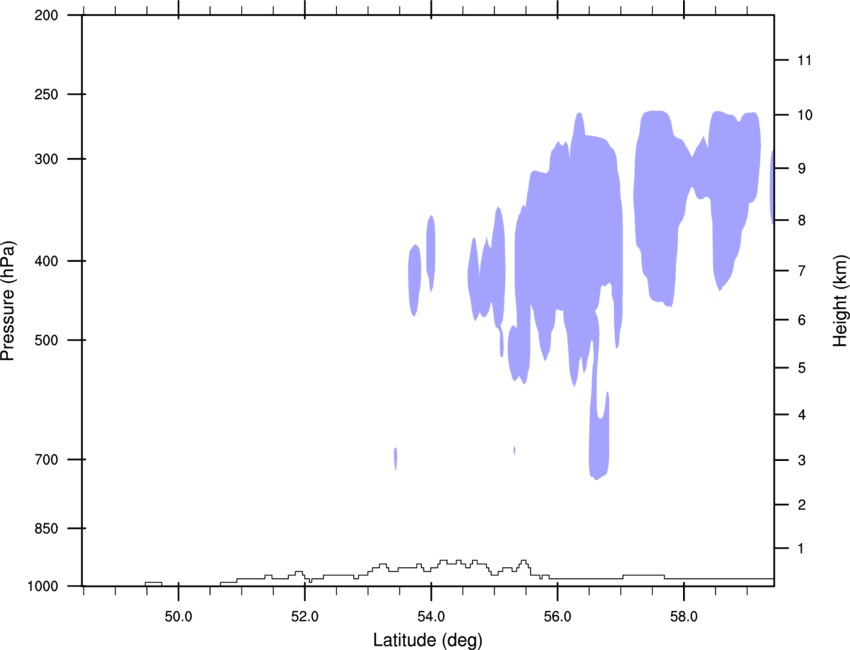Click the 6 km height tick label
The image size is (850, 650).
pos(802,320)
